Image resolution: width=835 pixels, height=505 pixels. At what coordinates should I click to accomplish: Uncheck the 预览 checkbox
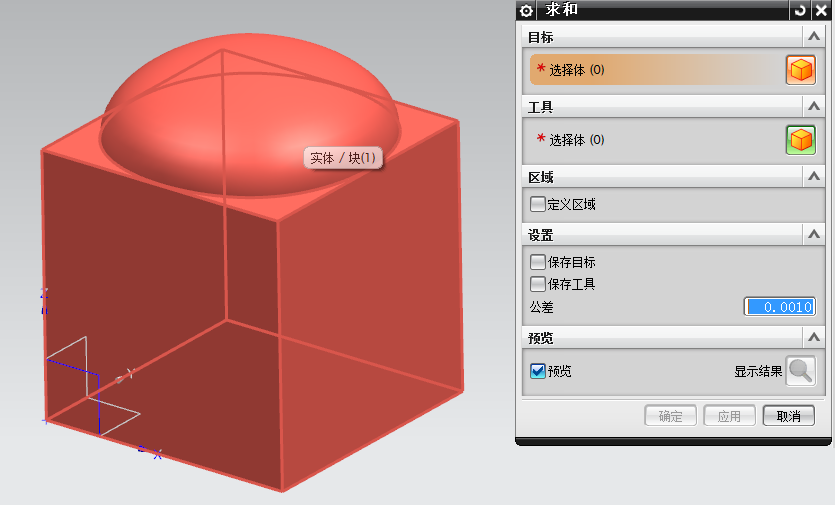(x=538, y=371)
